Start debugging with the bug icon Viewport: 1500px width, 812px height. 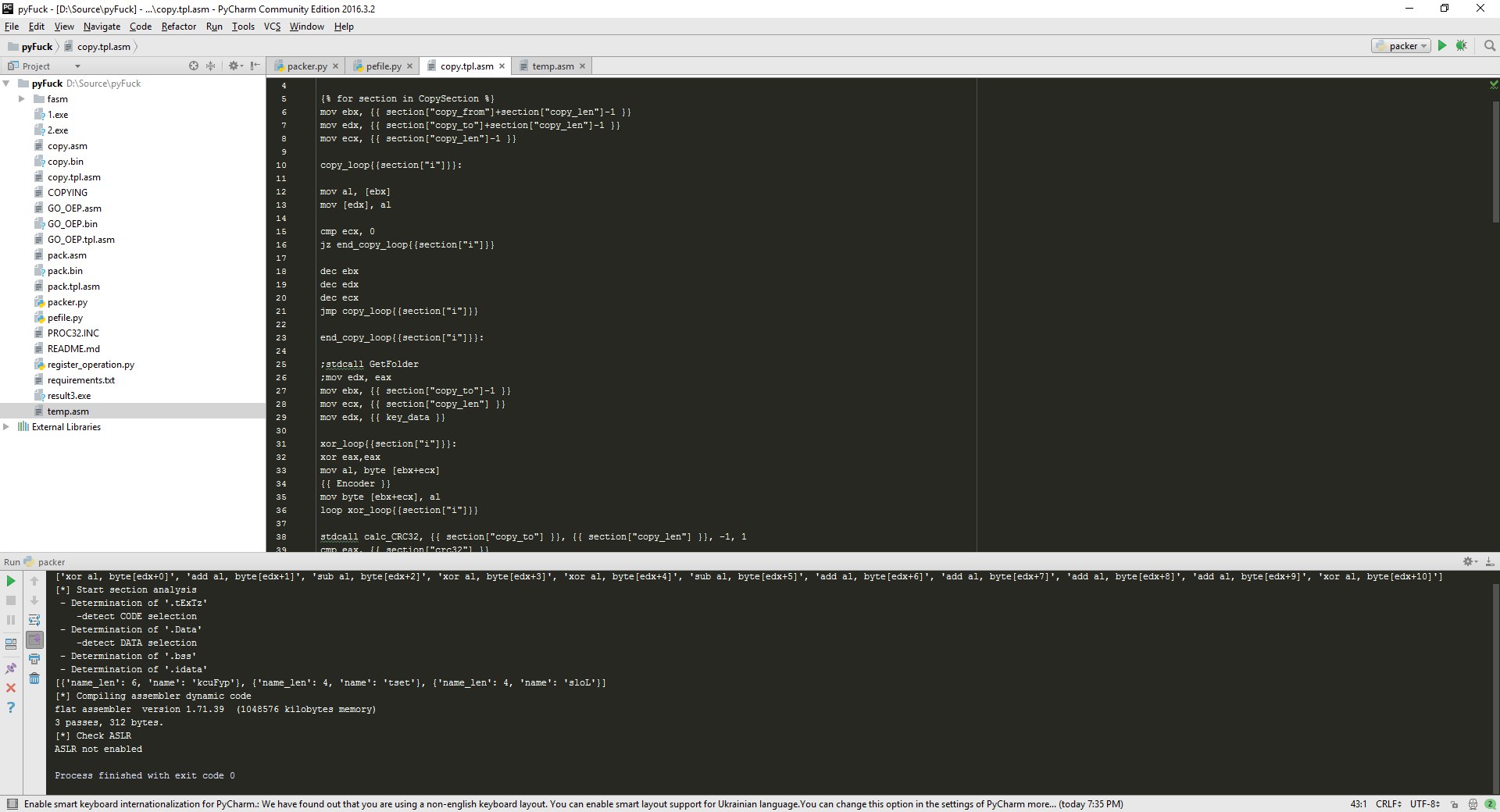(x=1461, y=46)
